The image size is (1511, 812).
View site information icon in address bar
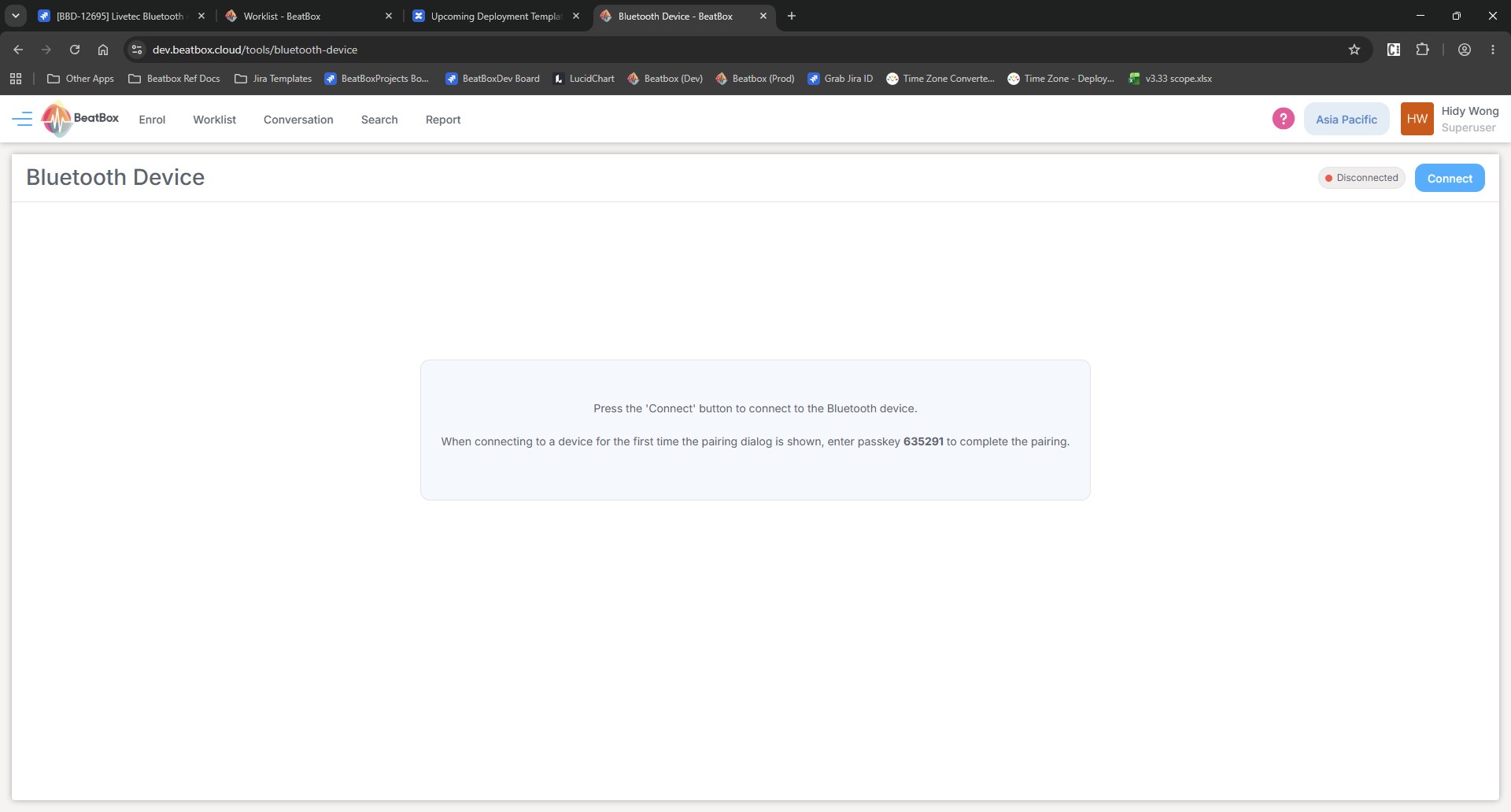(x=137, y=50)
